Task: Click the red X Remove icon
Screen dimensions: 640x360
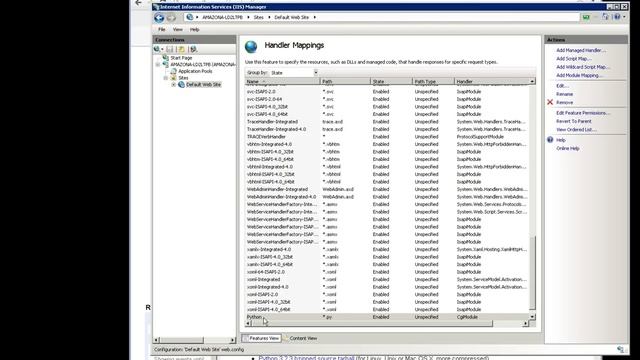Action: [550, 102]
